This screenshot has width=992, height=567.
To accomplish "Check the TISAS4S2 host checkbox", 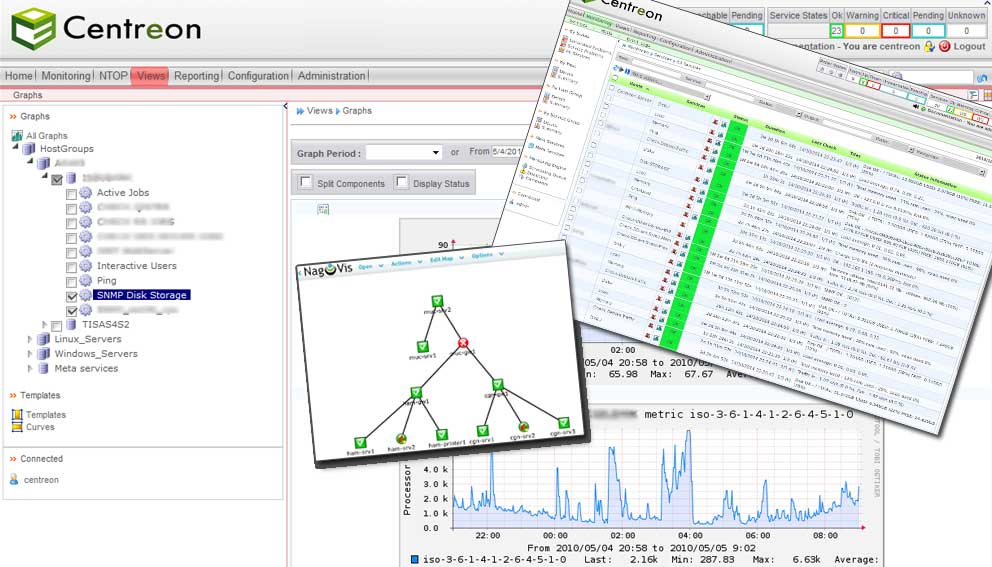I will (56, 325).
